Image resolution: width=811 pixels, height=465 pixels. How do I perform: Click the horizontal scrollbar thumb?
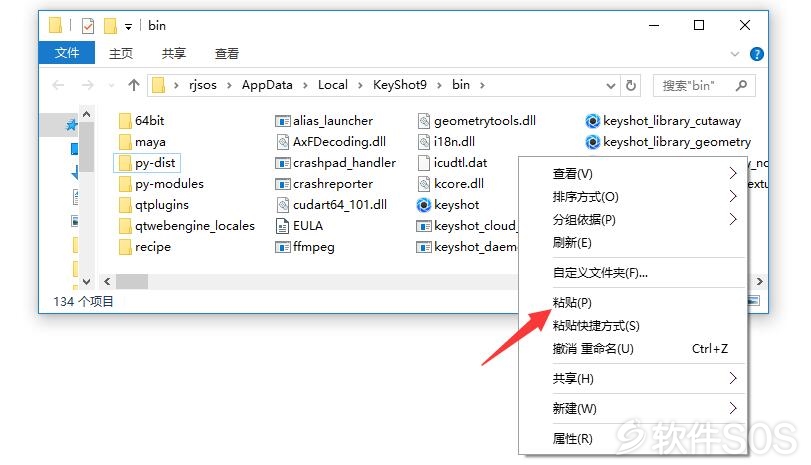tap(132, 281)
